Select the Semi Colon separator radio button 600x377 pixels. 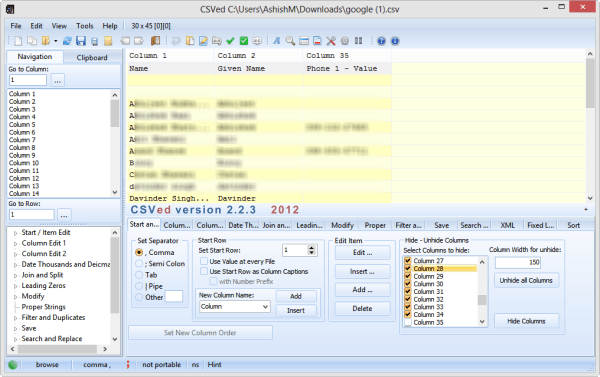pos(139,264)
